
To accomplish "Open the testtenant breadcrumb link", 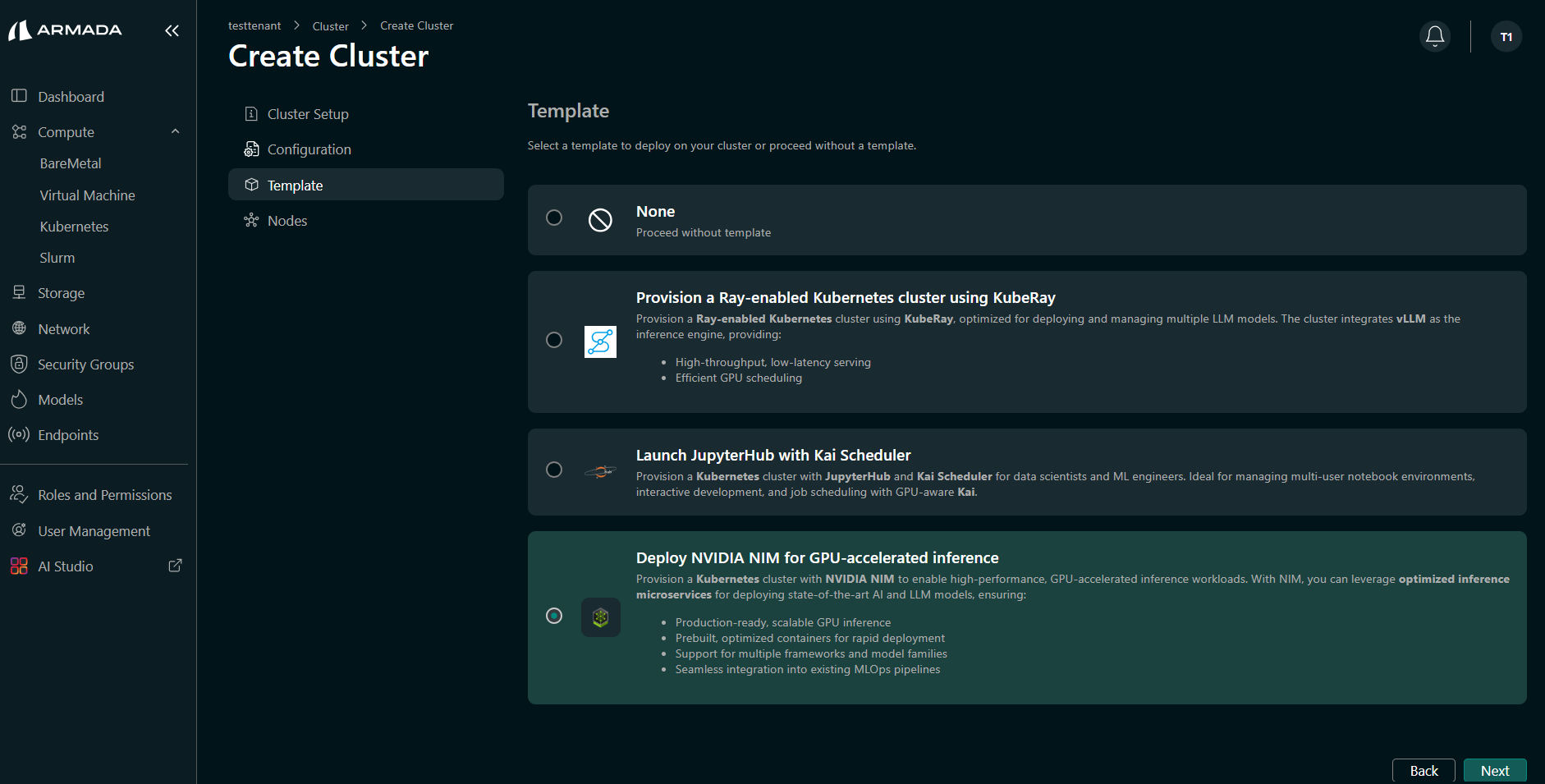I will tap(254, 25).
